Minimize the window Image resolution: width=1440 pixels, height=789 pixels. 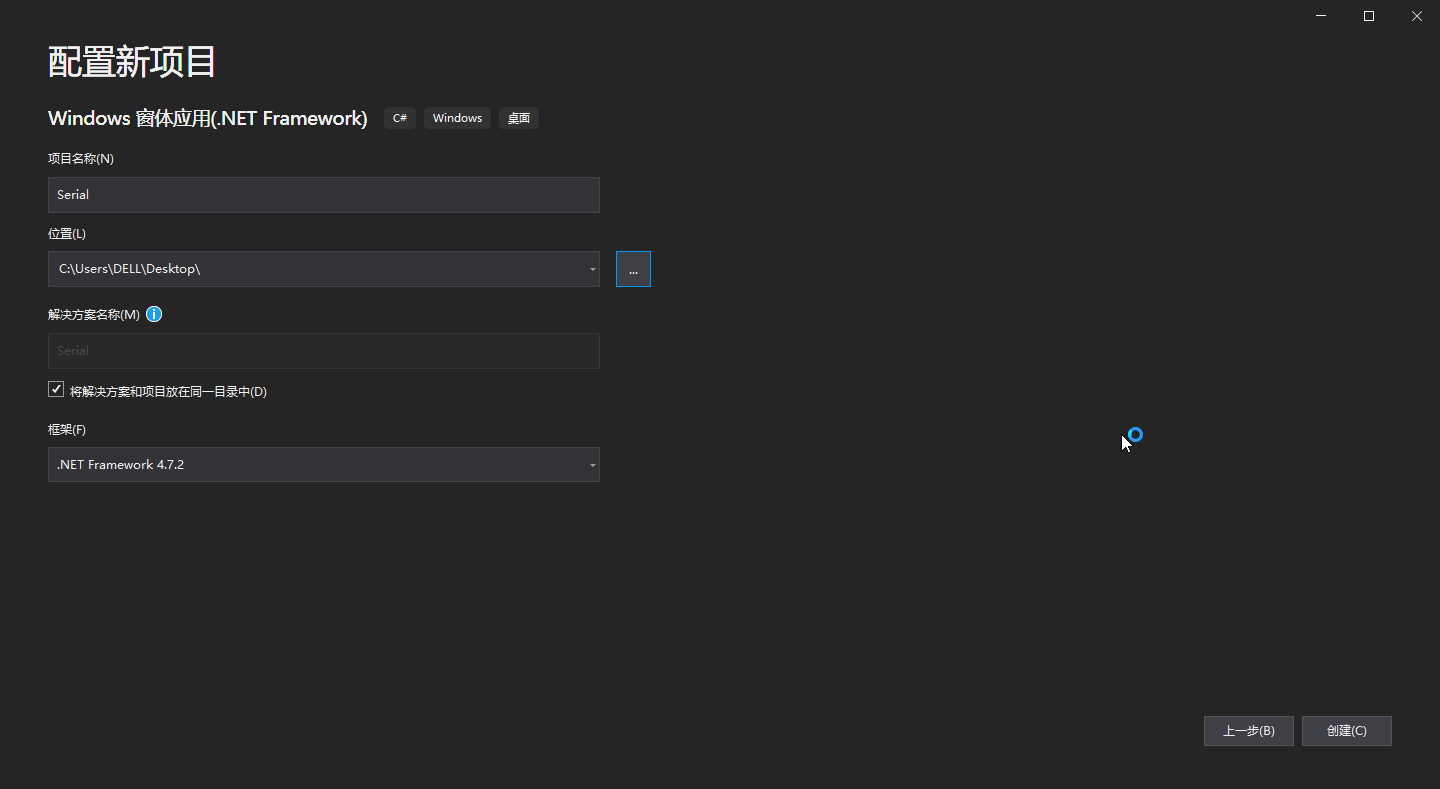1321,16
